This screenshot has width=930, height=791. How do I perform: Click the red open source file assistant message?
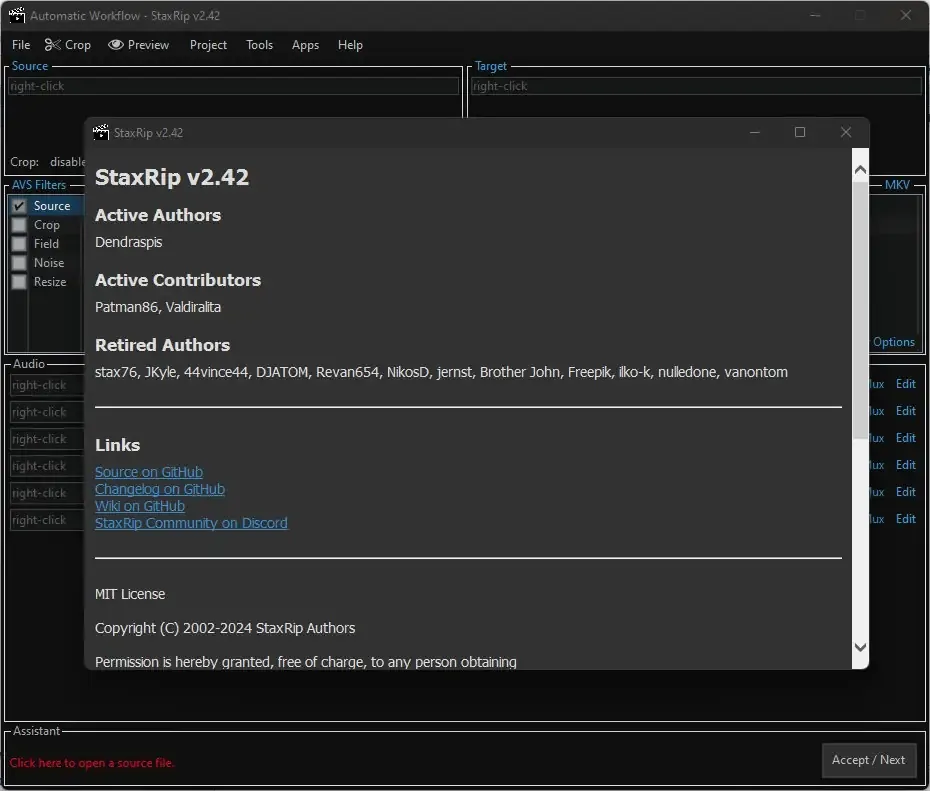tap(92, 763)
